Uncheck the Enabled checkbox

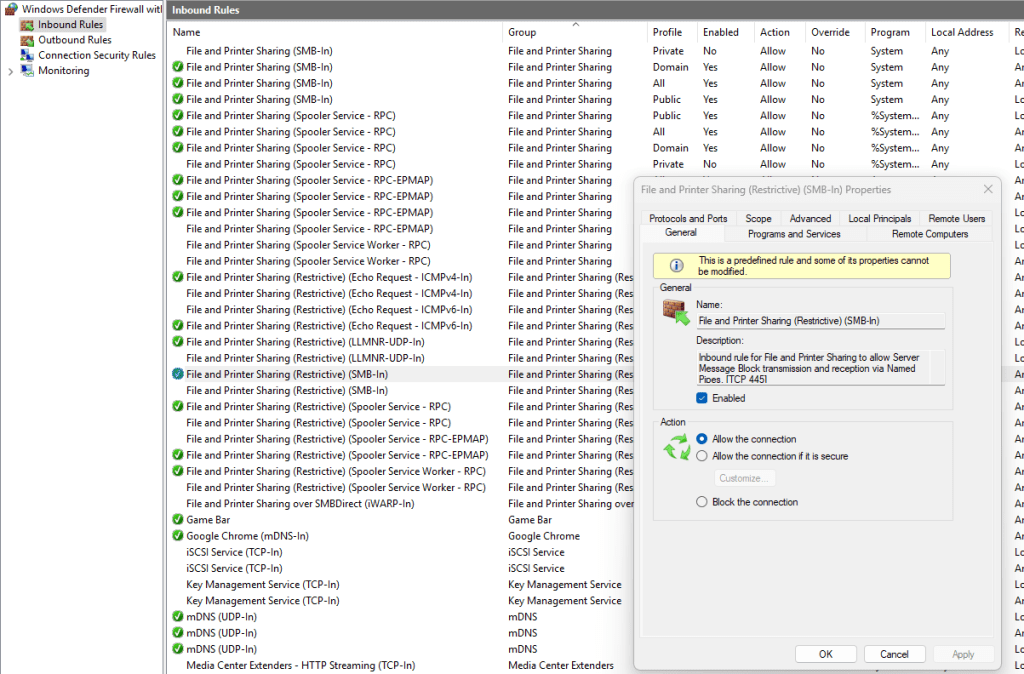click(x=702, y=398)
